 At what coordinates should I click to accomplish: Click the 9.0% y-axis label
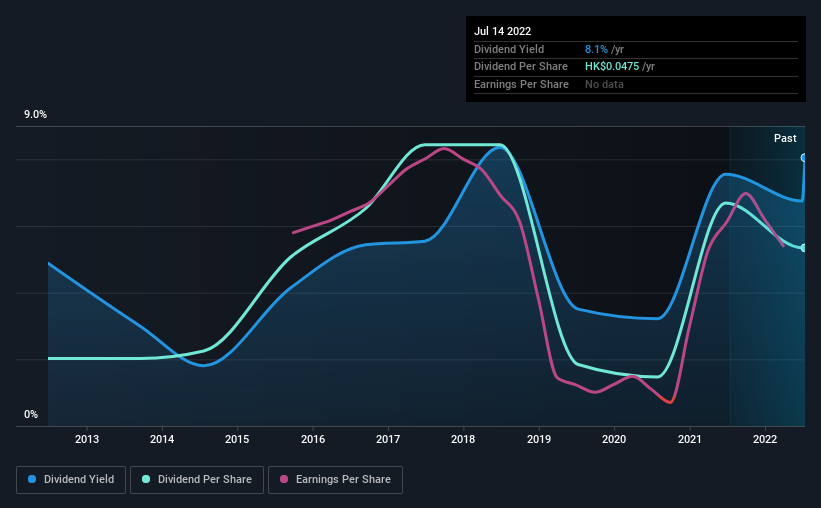point(35,115)
